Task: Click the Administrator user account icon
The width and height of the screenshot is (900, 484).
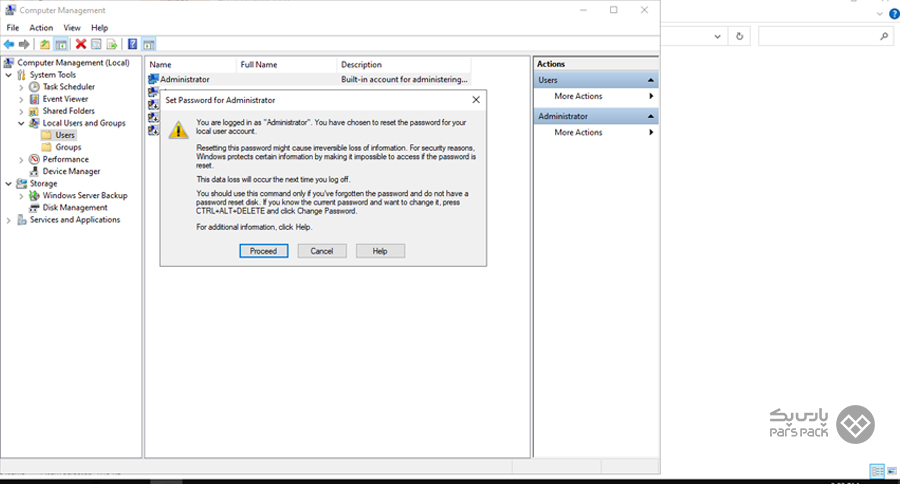Action: (x=153, y=79)
